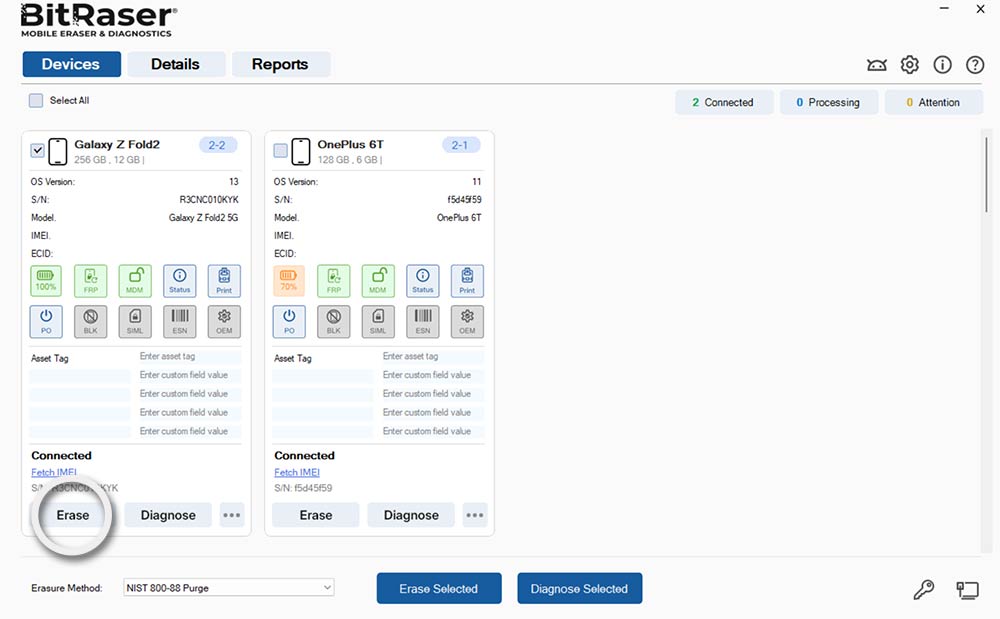Click OnePlus 6T SIML icon
The width and height of the screenshot is (1000, 619).
(378, 321)
